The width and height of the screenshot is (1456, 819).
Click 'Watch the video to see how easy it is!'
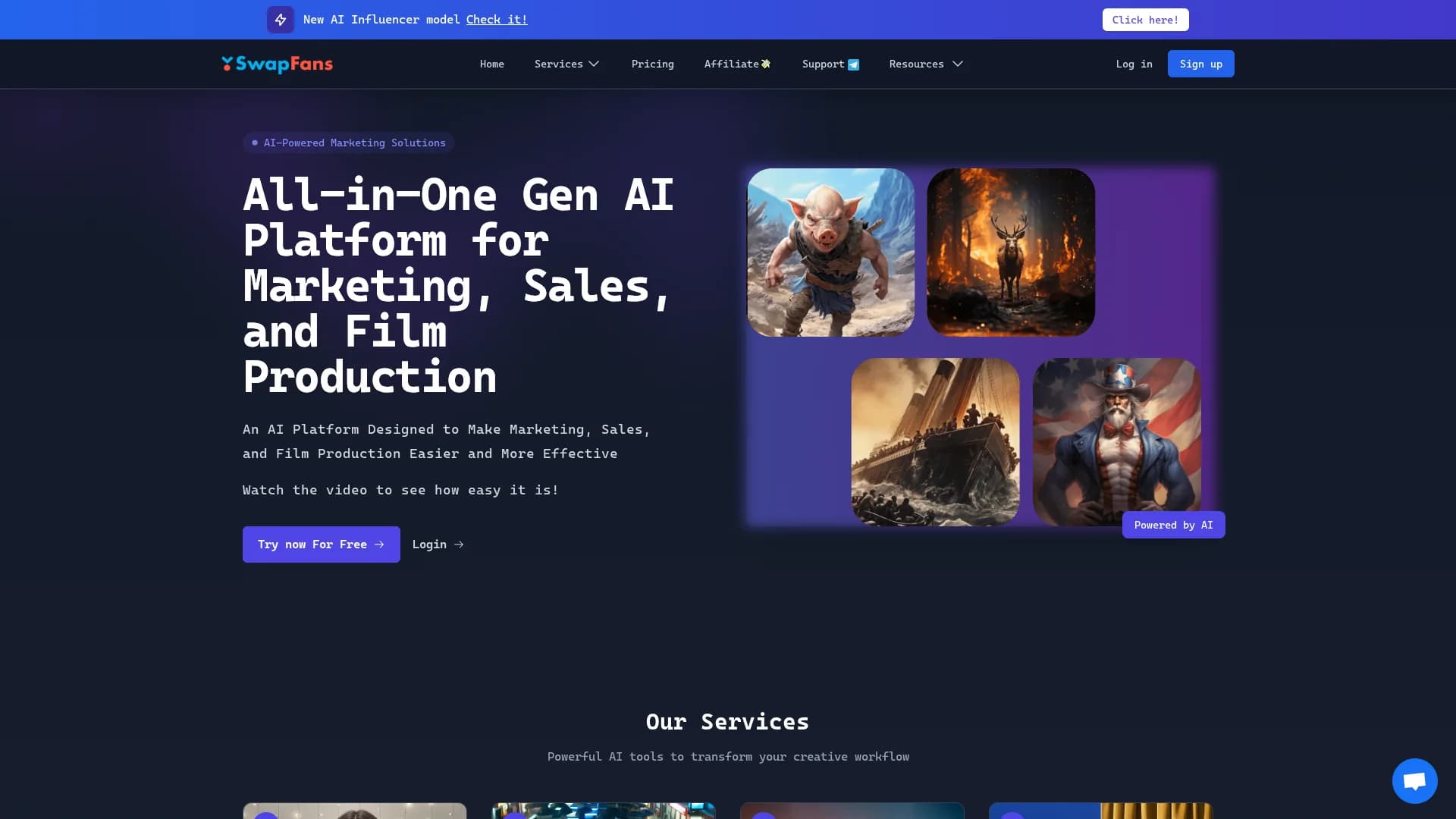point(400,490)
